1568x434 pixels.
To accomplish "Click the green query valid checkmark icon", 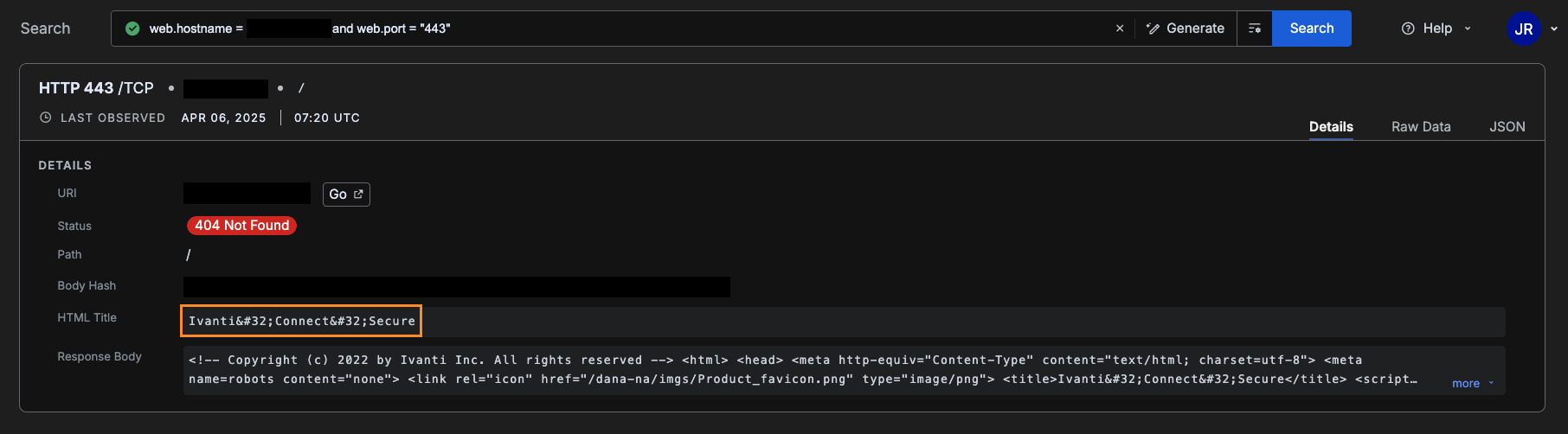I will (x=132, y=29).
